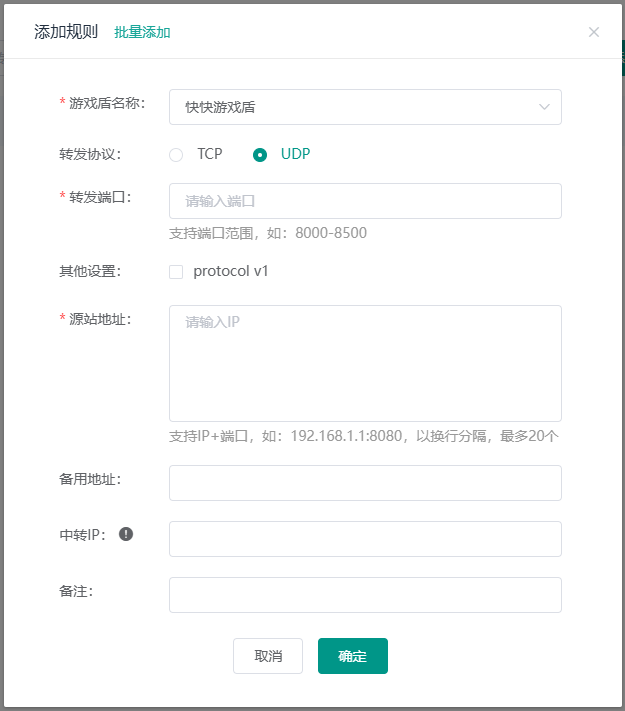Select the UDP forwarding protocol option

tap(261, 155)
